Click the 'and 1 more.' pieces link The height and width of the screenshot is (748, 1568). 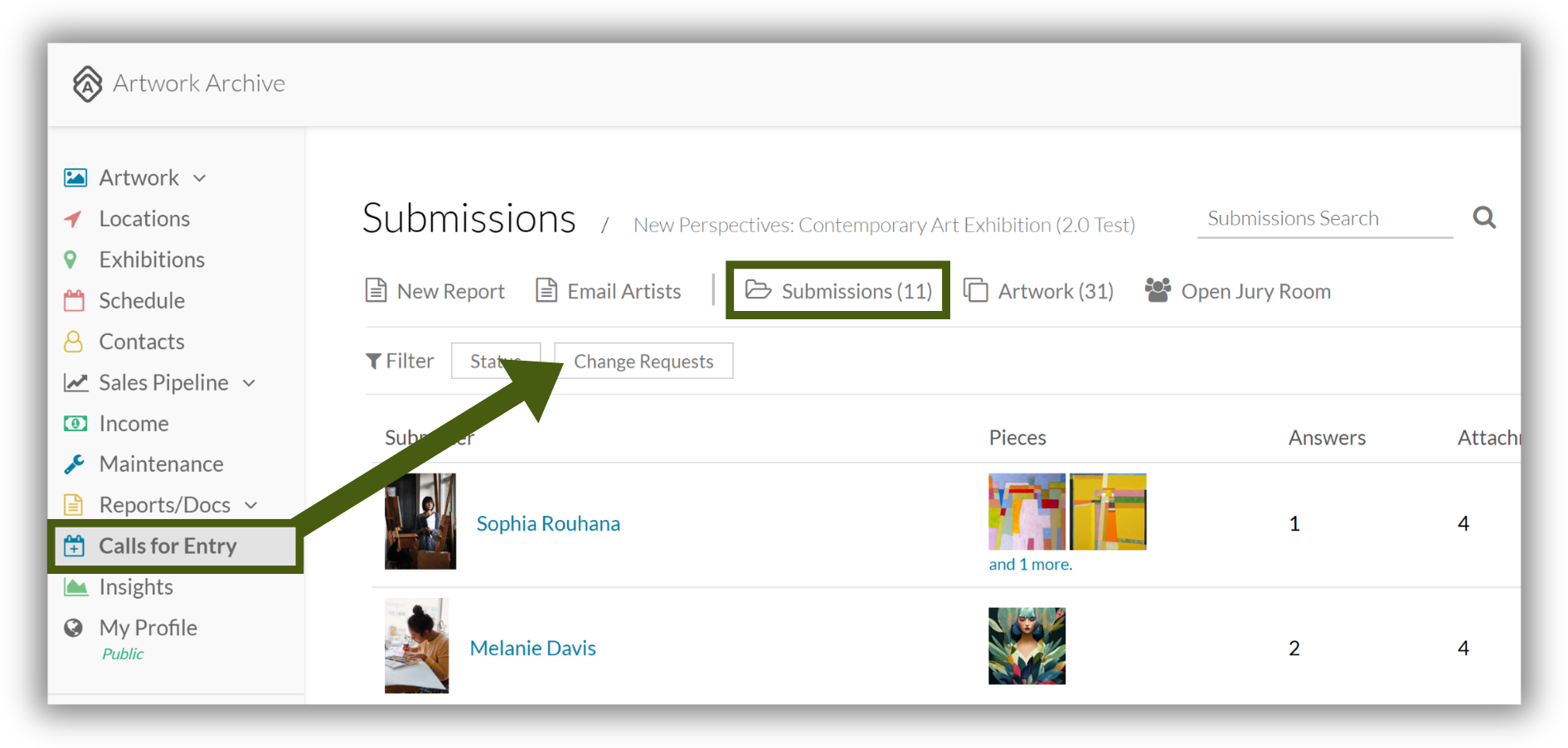(x=1031, y=564)
